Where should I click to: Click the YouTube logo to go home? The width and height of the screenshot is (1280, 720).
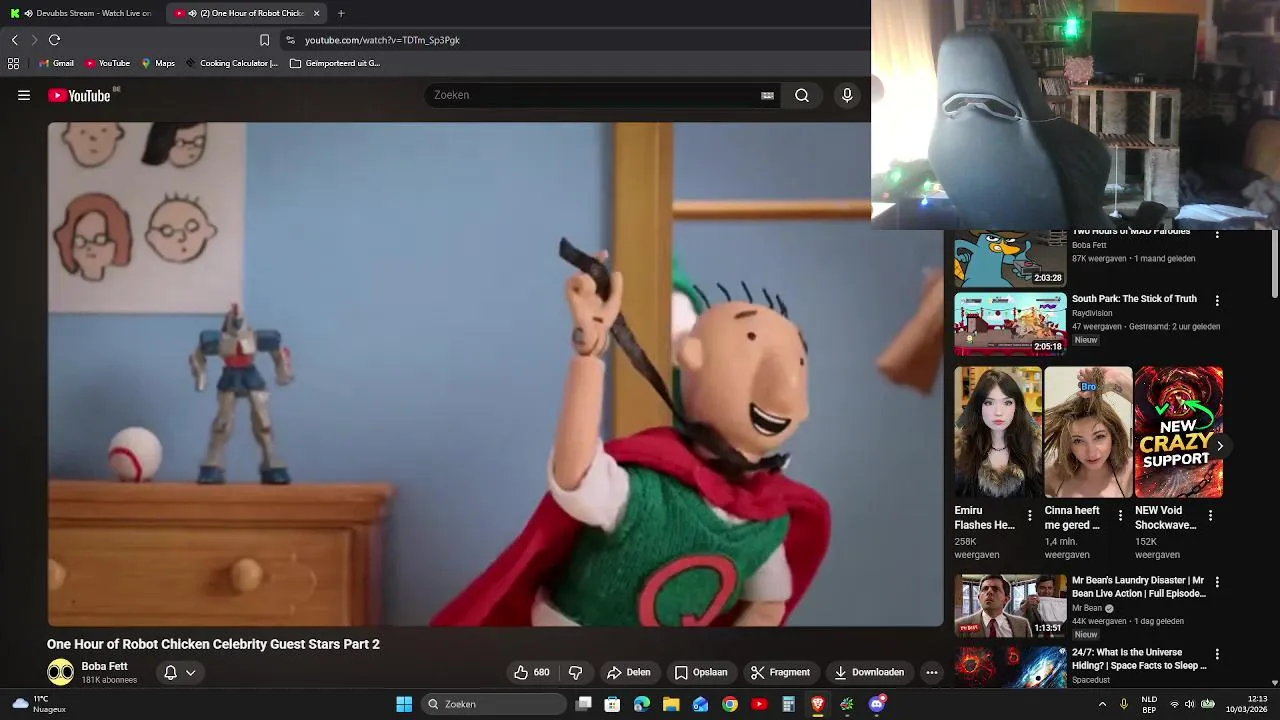coord(79,95)
